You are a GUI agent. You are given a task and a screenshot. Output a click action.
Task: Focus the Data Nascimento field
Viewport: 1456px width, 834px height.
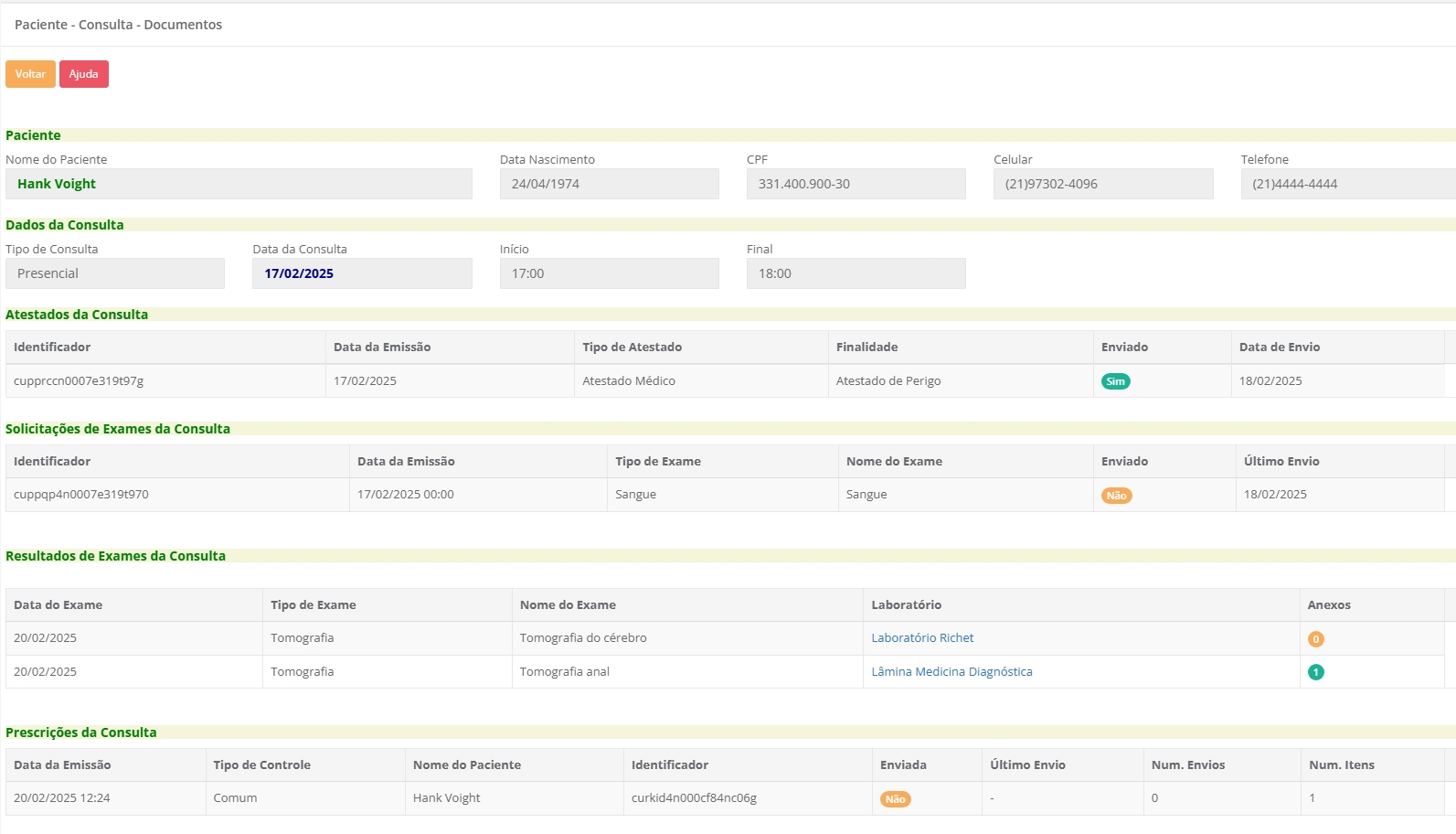[x=610, y=184]
